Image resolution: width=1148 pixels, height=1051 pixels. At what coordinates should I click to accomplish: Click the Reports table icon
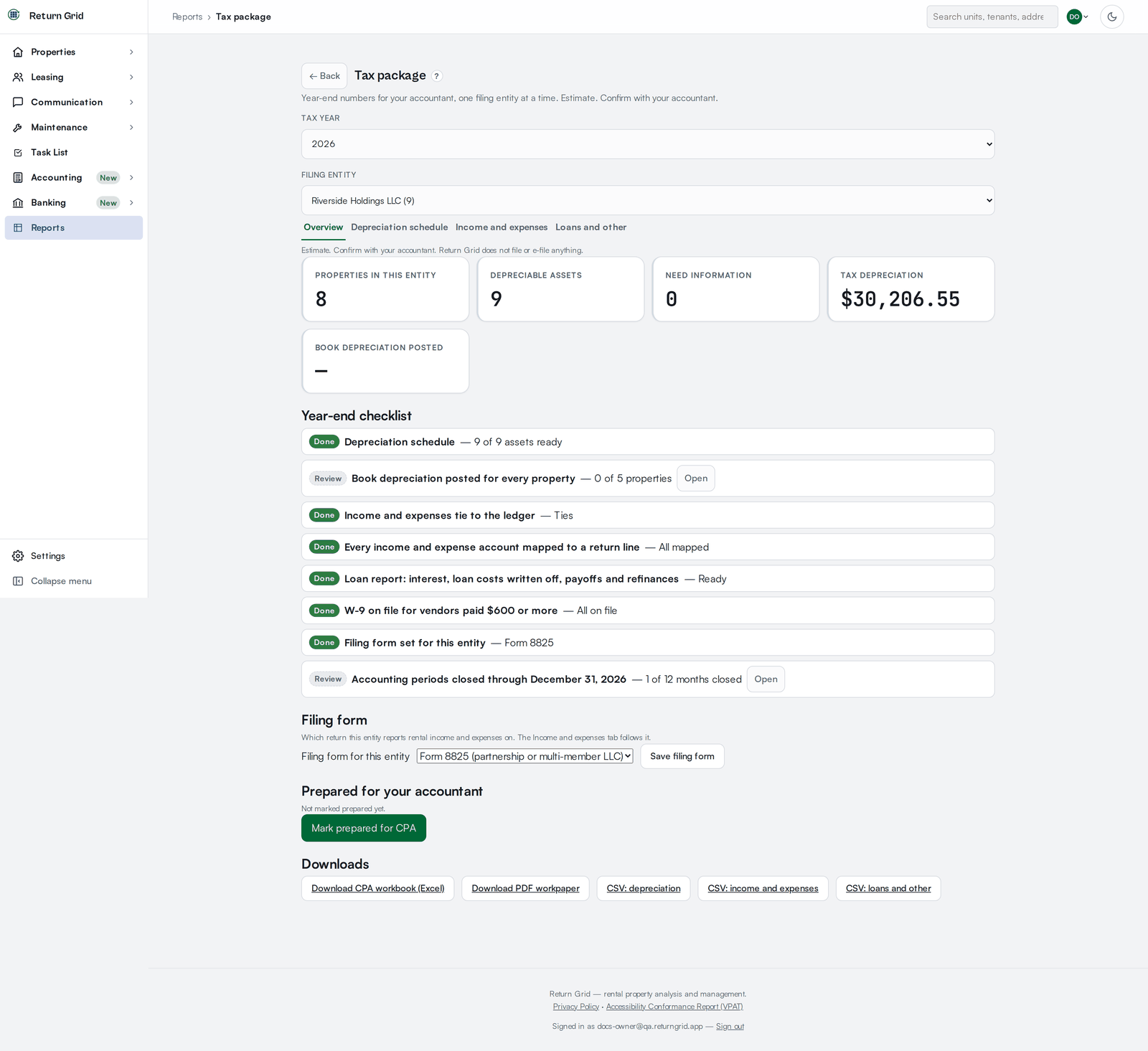tap(18, 228)
